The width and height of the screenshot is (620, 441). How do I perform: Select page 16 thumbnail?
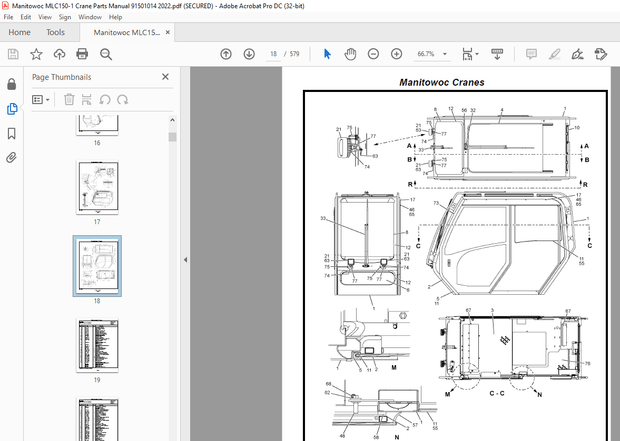(x=97, y=125)
